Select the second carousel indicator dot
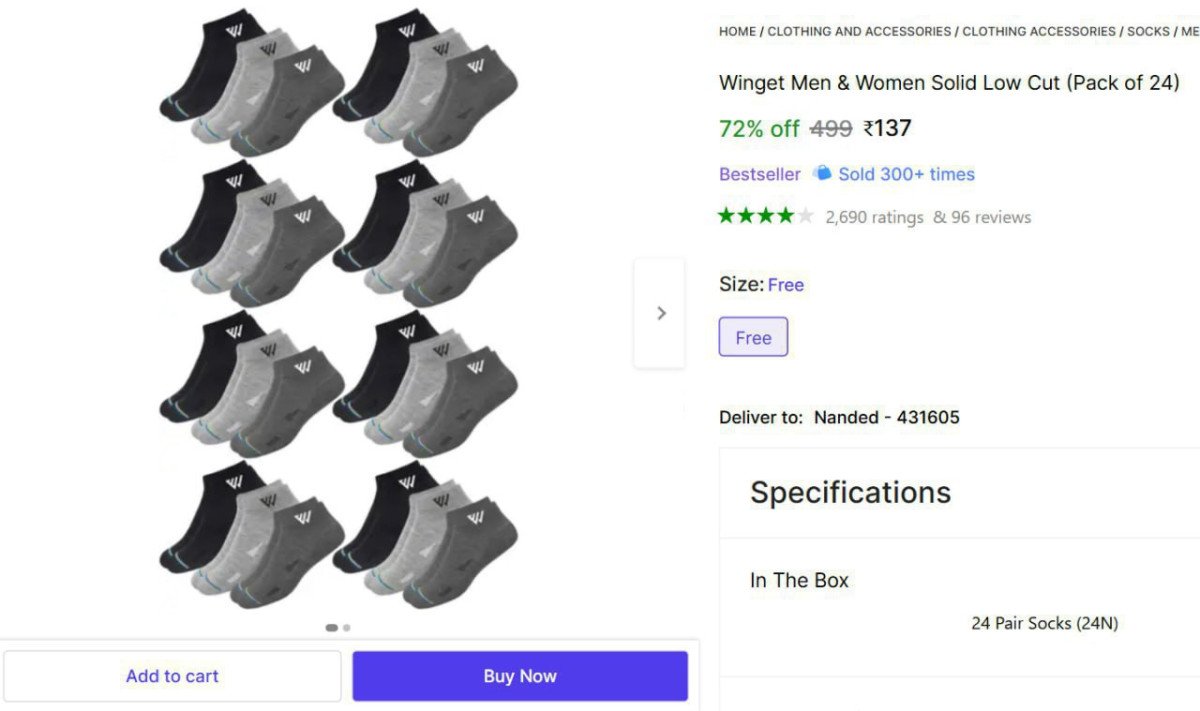The height and width of the screenshot is (711, 1200). point(347,628)
